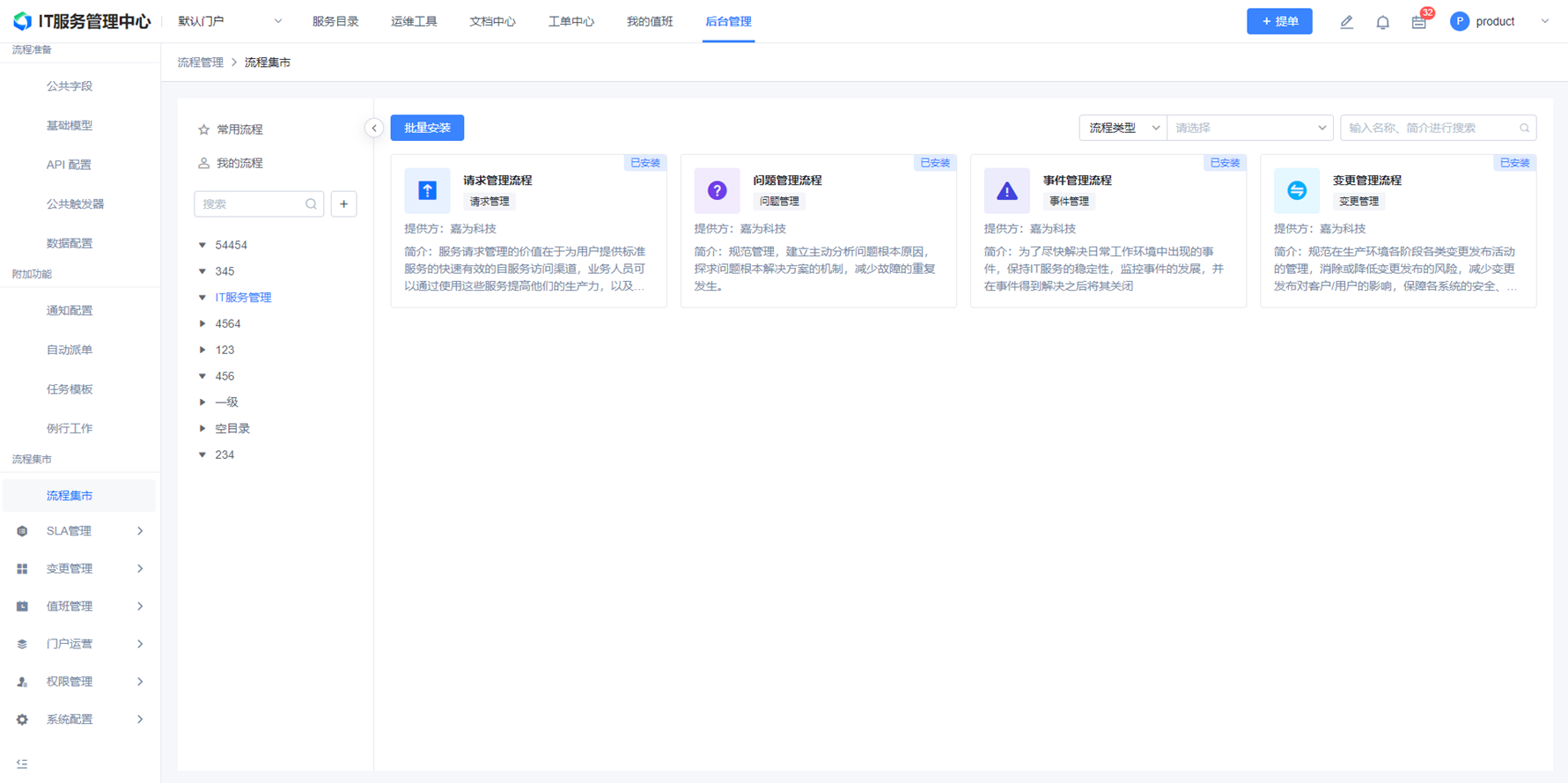Collapse the left tree panel arrow

click(374, 129)
